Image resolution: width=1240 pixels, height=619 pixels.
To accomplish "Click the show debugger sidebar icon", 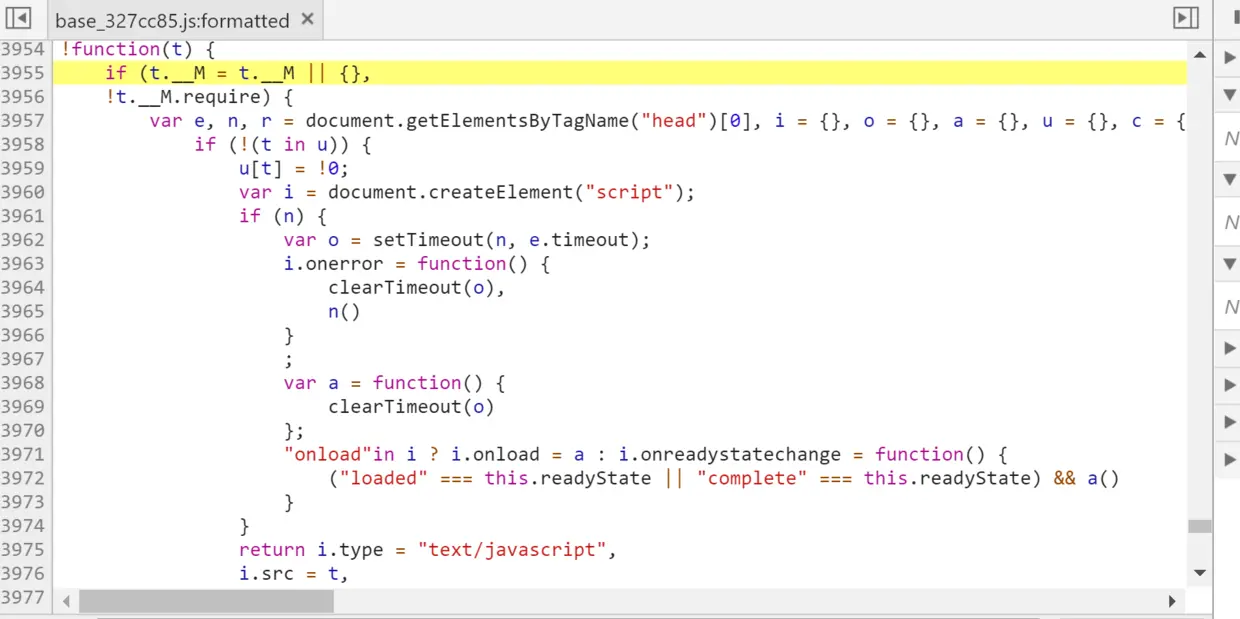I will click(x=1186, y=18).
